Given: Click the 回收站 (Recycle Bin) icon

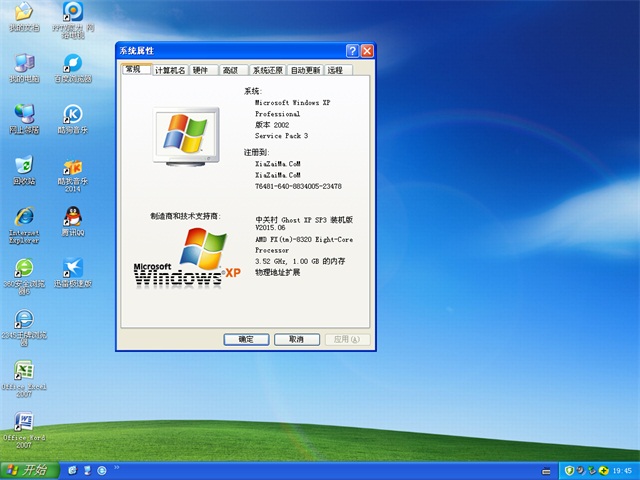Looking at the screenshot, I should 23,166.
